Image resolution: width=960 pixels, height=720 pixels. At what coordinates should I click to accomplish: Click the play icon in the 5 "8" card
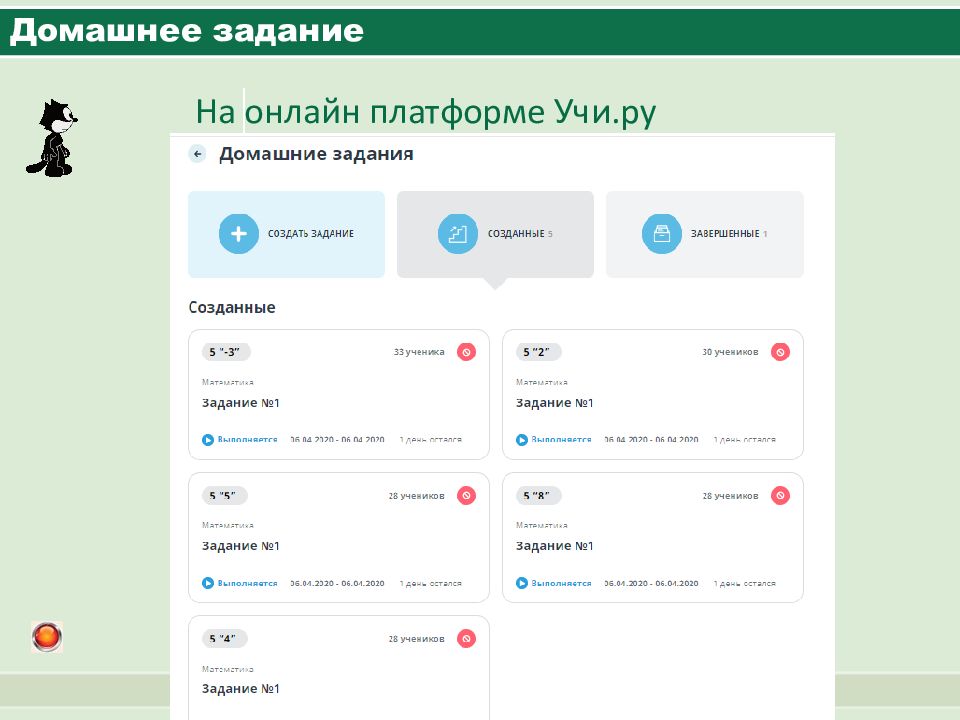pos(522,583)
